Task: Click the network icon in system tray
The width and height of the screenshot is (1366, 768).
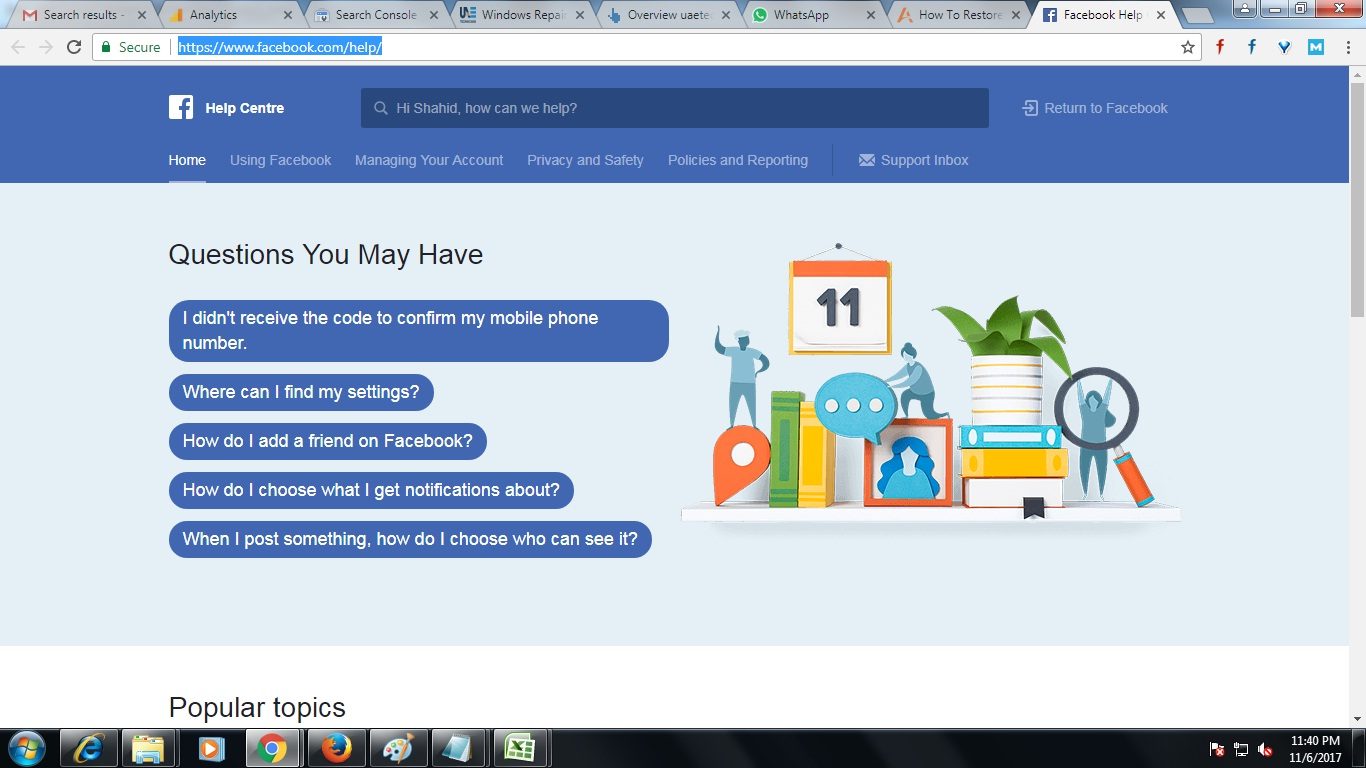Action: pyautogui.click(x=1241, y=749)
